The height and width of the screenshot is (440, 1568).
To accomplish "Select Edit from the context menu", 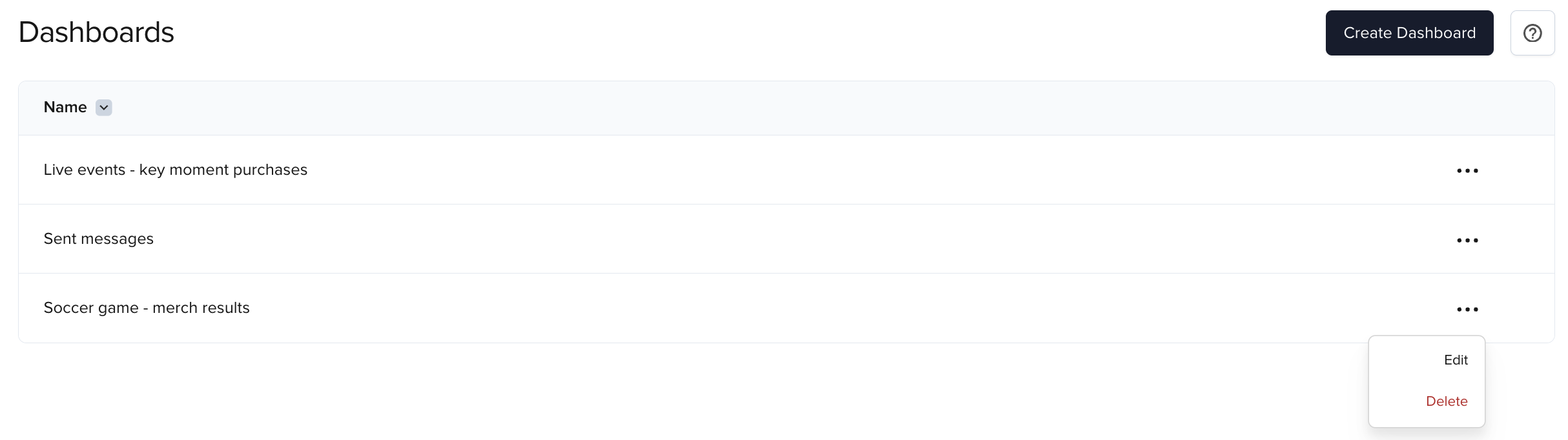I will click(1456, 360).
